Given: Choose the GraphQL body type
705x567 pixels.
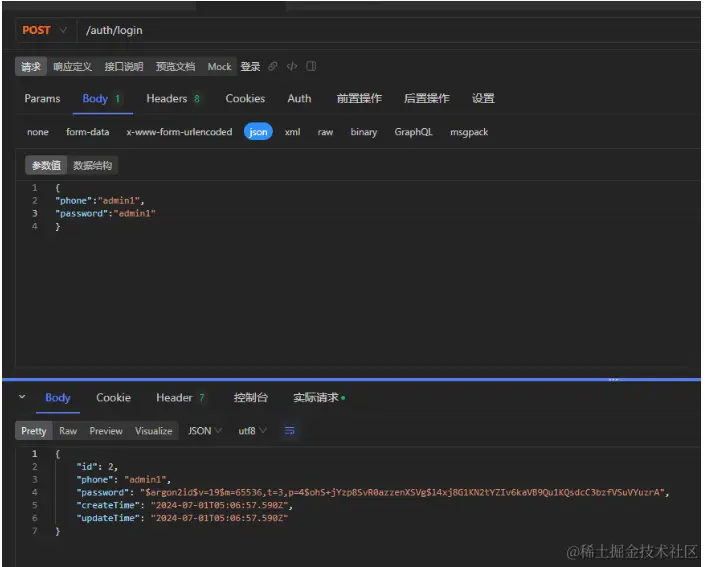Looking at the screenshot, I should (413, 132).
